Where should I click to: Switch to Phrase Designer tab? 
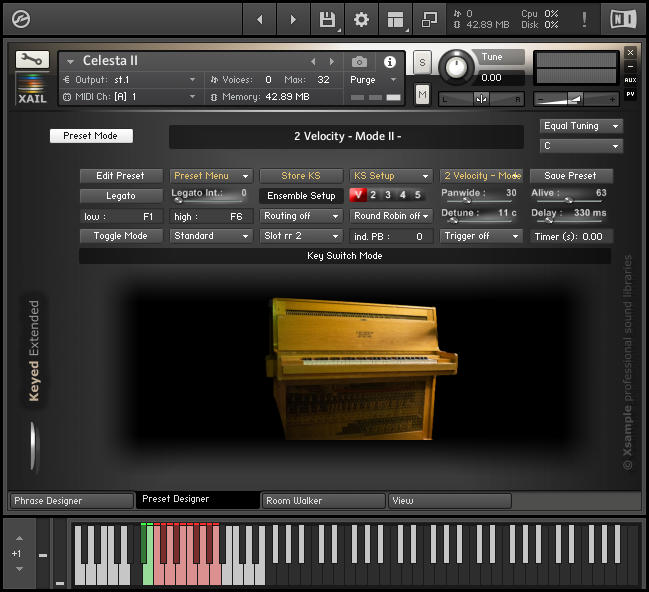[72, 501]
